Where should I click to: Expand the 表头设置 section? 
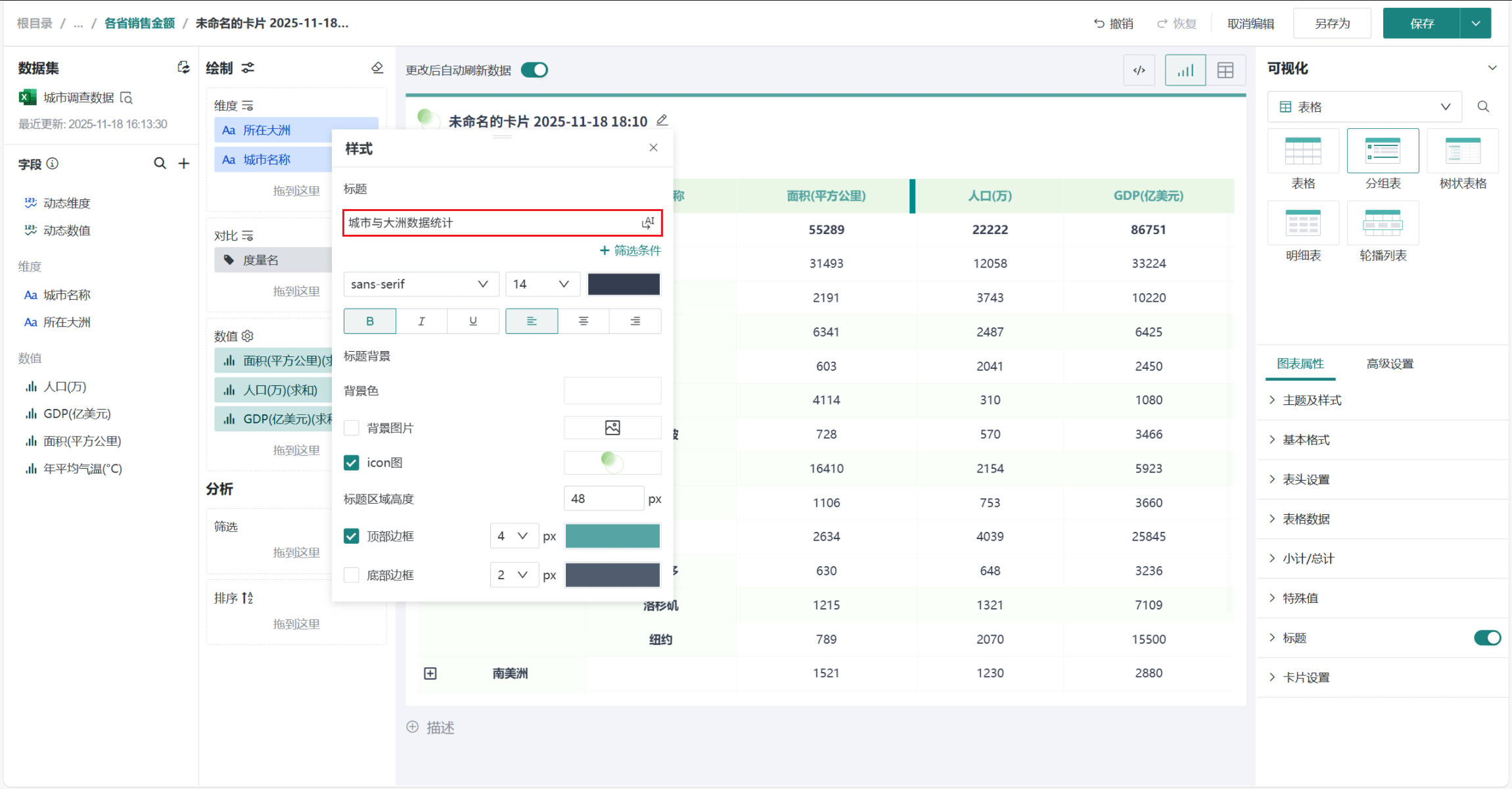(x=1306, y=479)
